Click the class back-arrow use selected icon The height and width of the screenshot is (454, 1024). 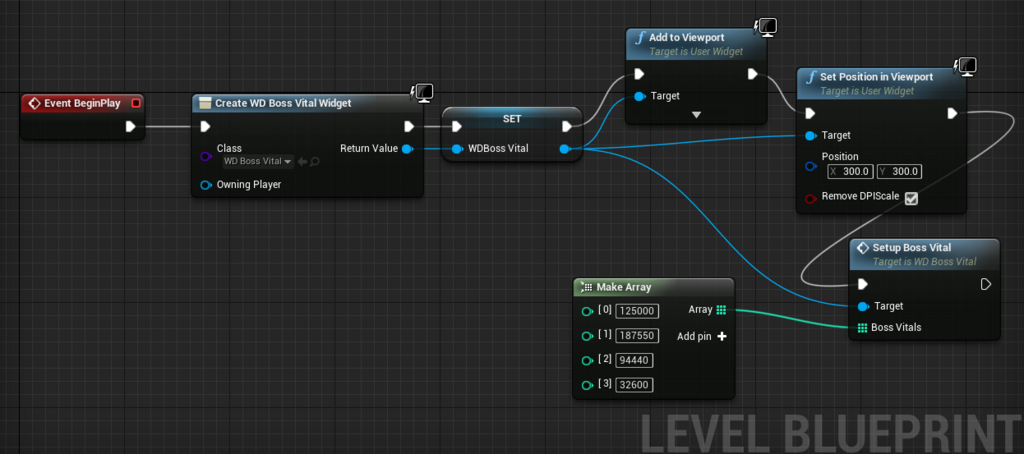coord(302,161)
